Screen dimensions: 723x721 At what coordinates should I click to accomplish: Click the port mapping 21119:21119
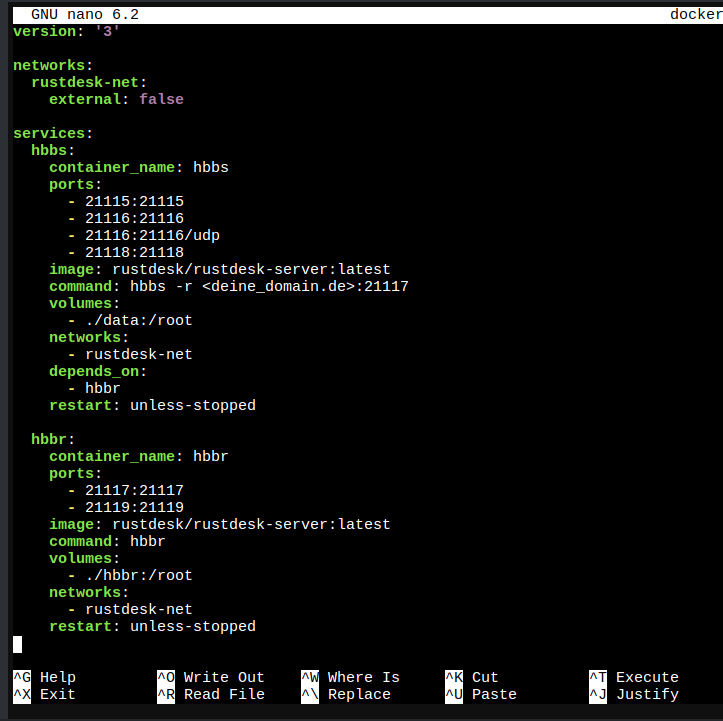tap(134, 508)
